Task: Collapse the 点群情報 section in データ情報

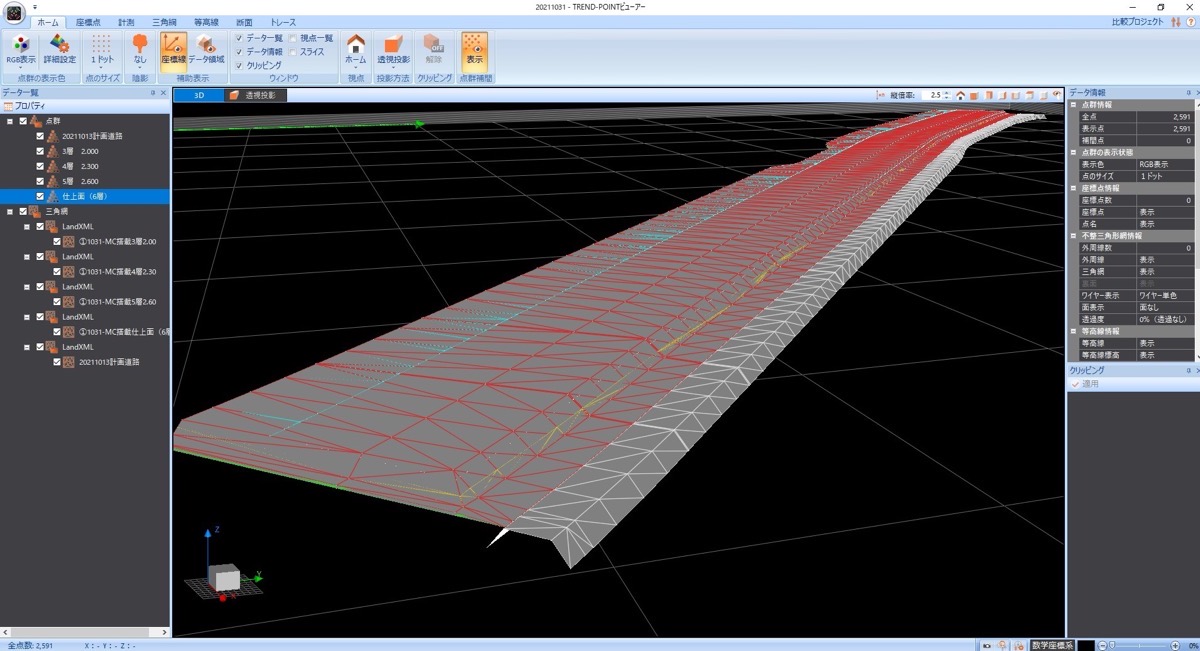Action: click(x=1072, y=104)
